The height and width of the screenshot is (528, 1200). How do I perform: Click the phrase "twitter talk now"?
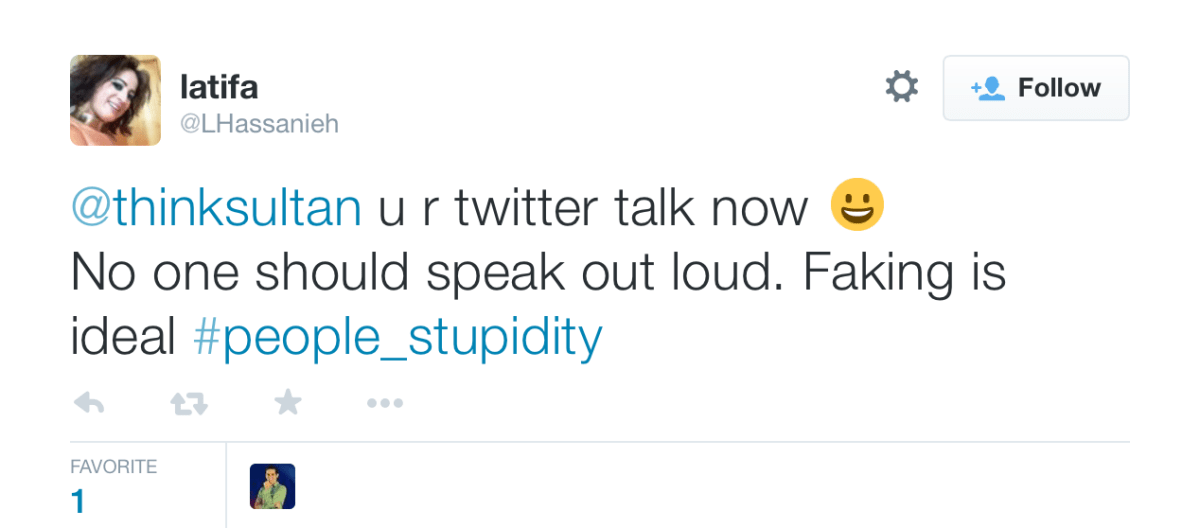click(631, 209)
